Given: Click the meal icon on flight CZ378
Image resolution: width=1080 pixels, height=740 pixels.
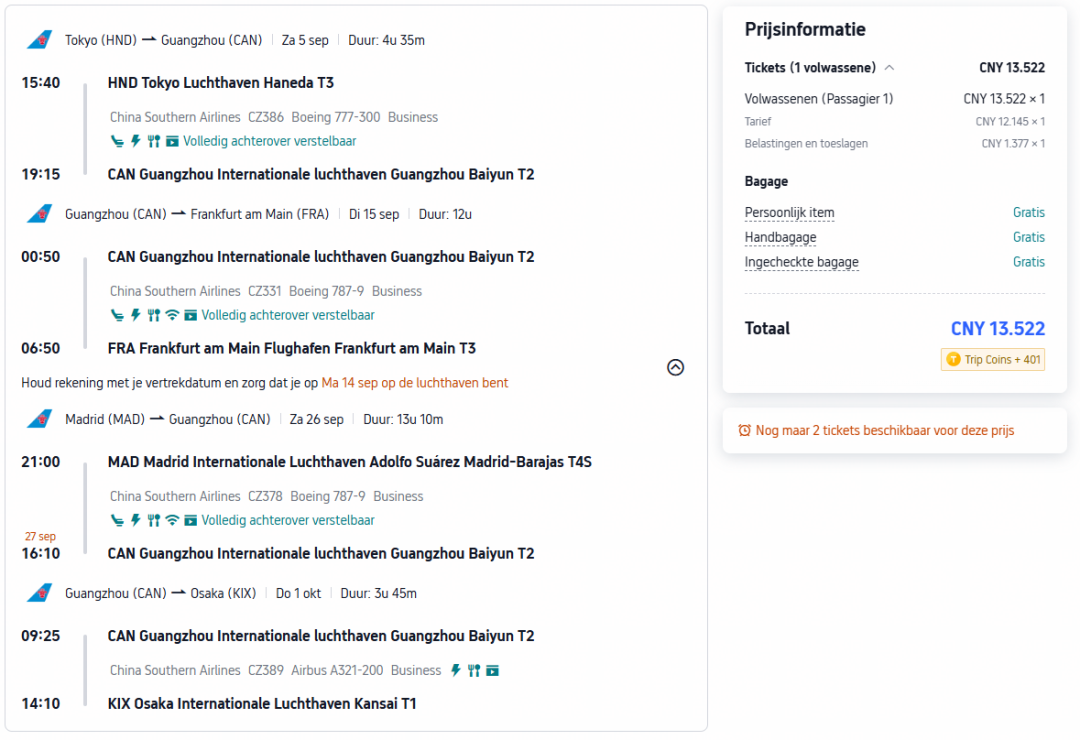Looking at the screenshot, I should pos(154,520).
